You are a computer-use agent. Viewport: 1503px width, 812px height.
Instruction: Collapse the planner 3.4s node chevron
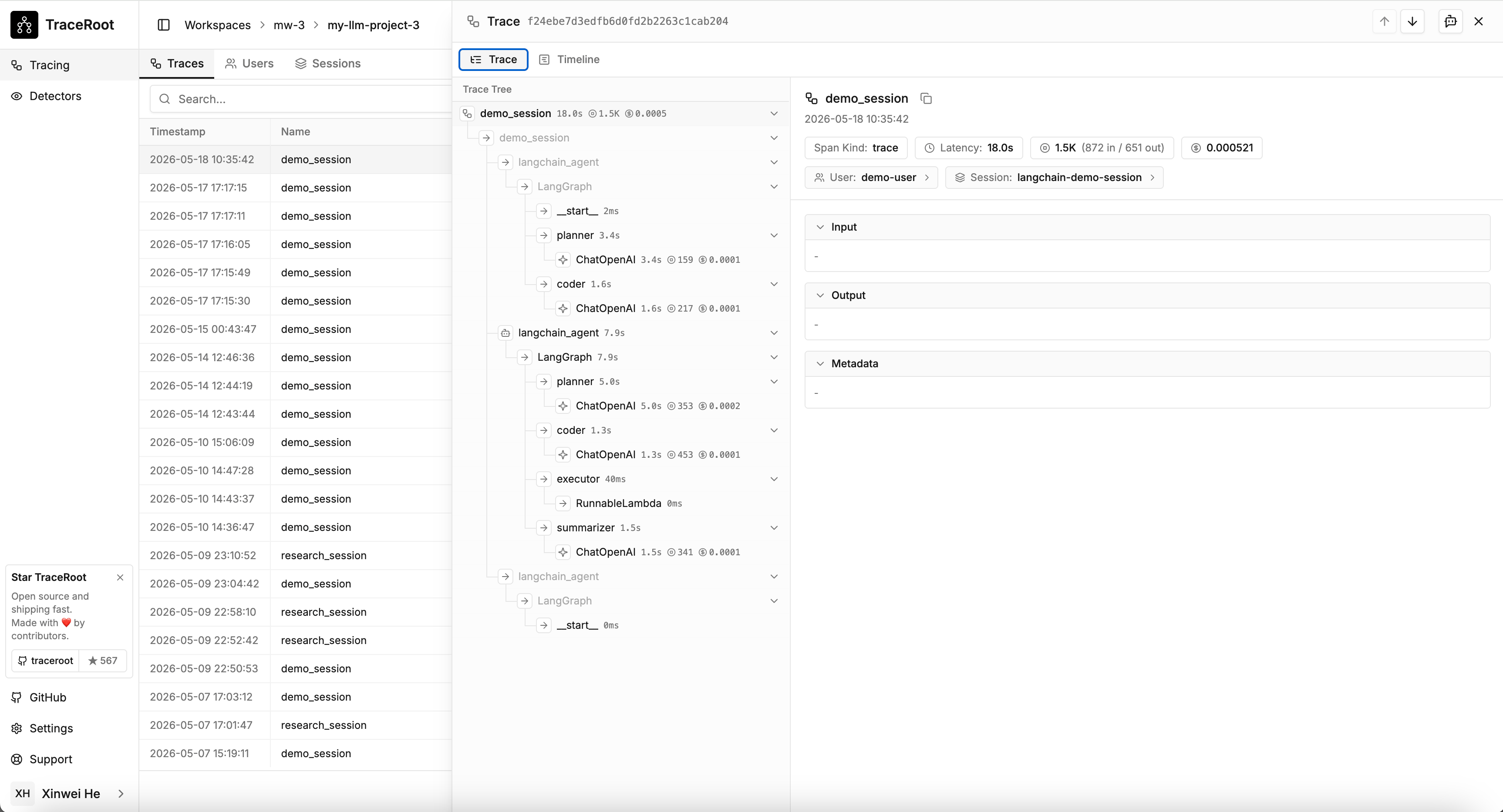click(774, 235)
